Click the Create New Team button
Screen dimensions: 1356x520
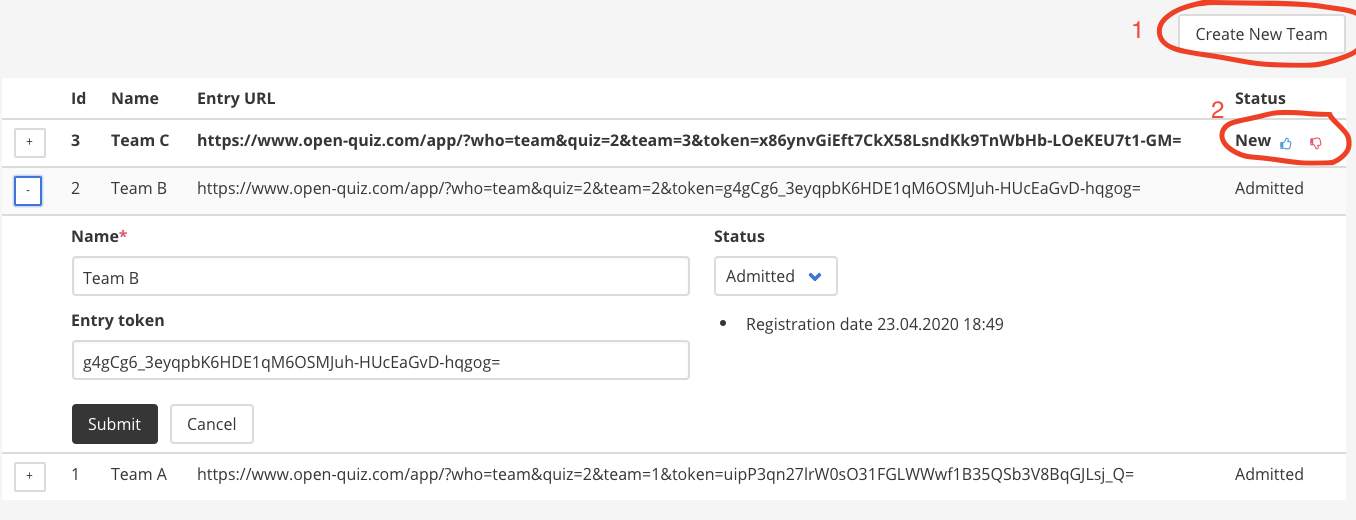click(1261, 34)
